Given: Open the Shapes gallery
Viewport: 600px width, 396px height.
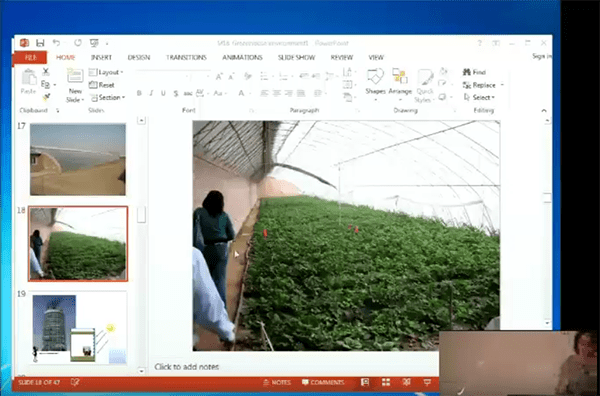Looking at the screenshot, I should tap(375, 84).
